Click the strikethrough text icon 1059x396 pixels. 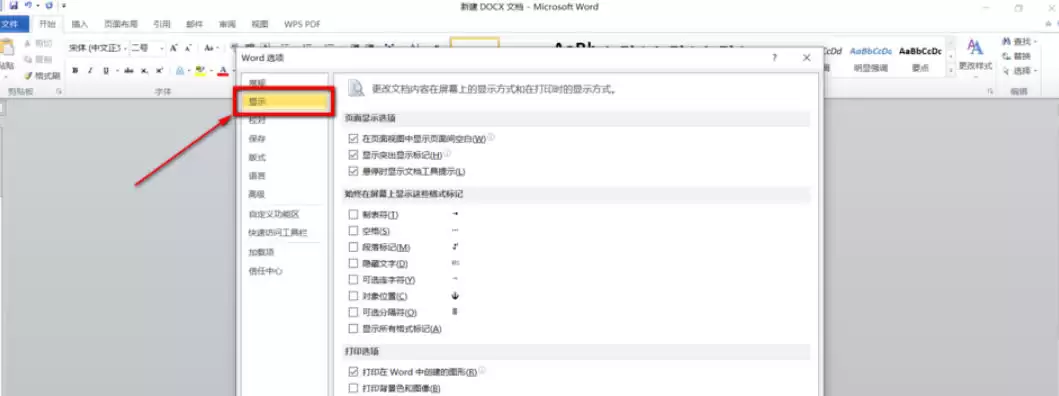point(128,70)
